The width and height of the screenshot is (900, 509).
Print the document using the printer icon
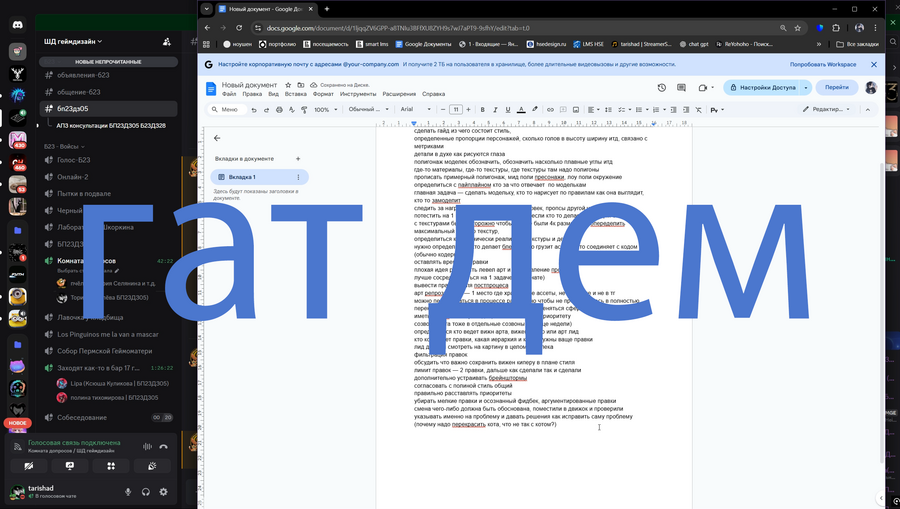coord(279,110)
